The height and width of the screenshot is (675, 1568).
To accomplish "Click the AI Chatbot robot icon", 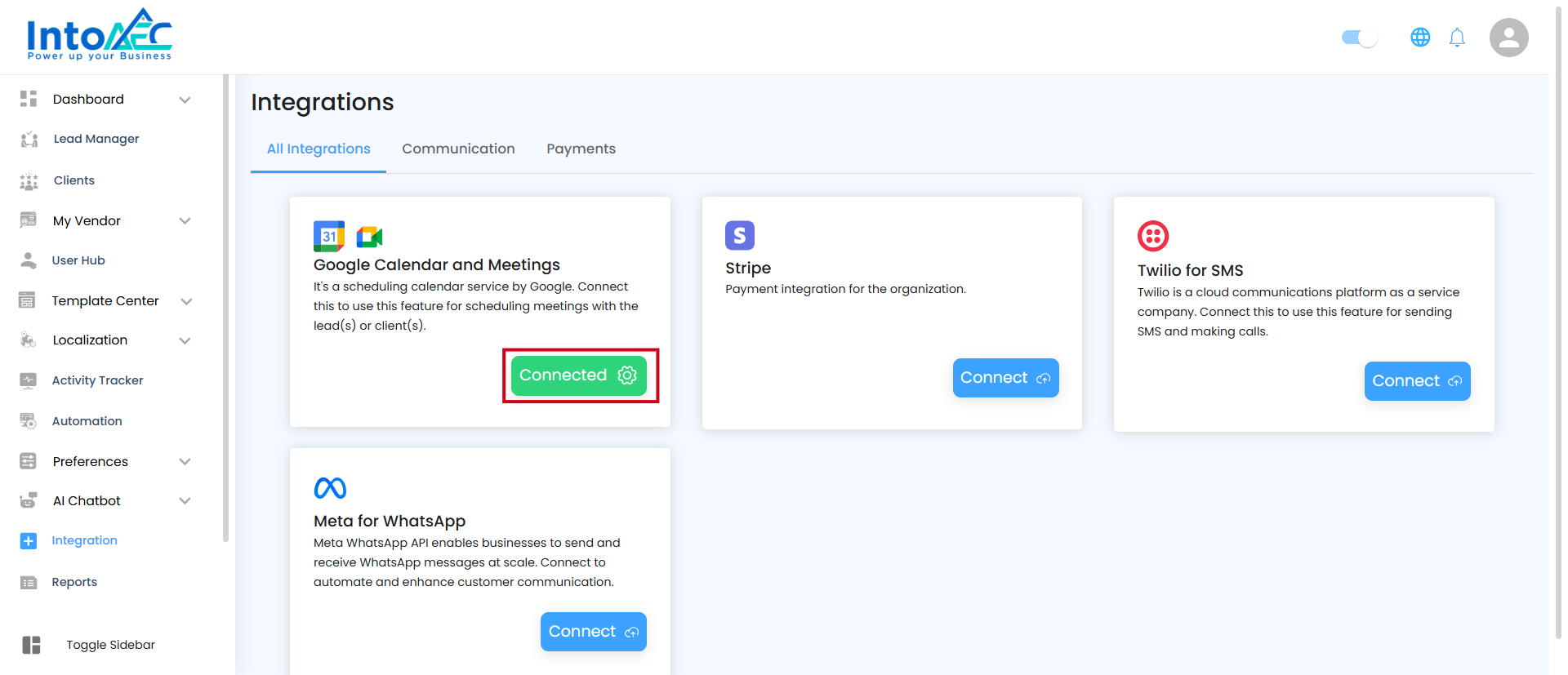I will click(29, 500).
